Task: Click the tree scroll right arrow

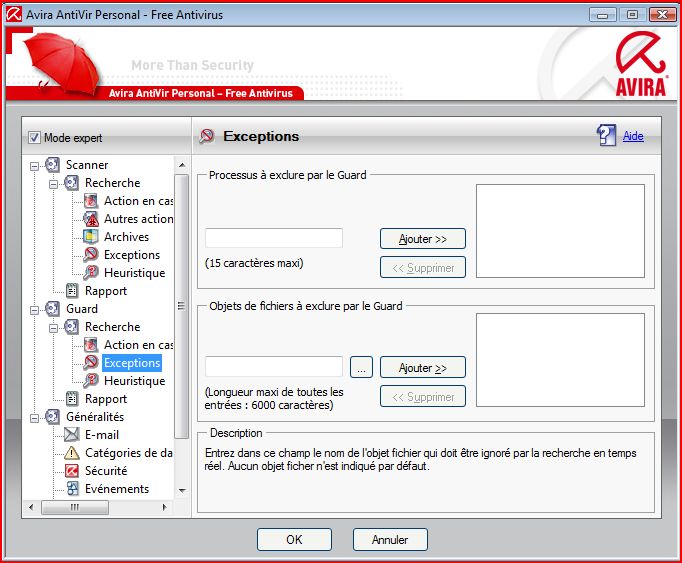Action: click(x=164, y=507)
